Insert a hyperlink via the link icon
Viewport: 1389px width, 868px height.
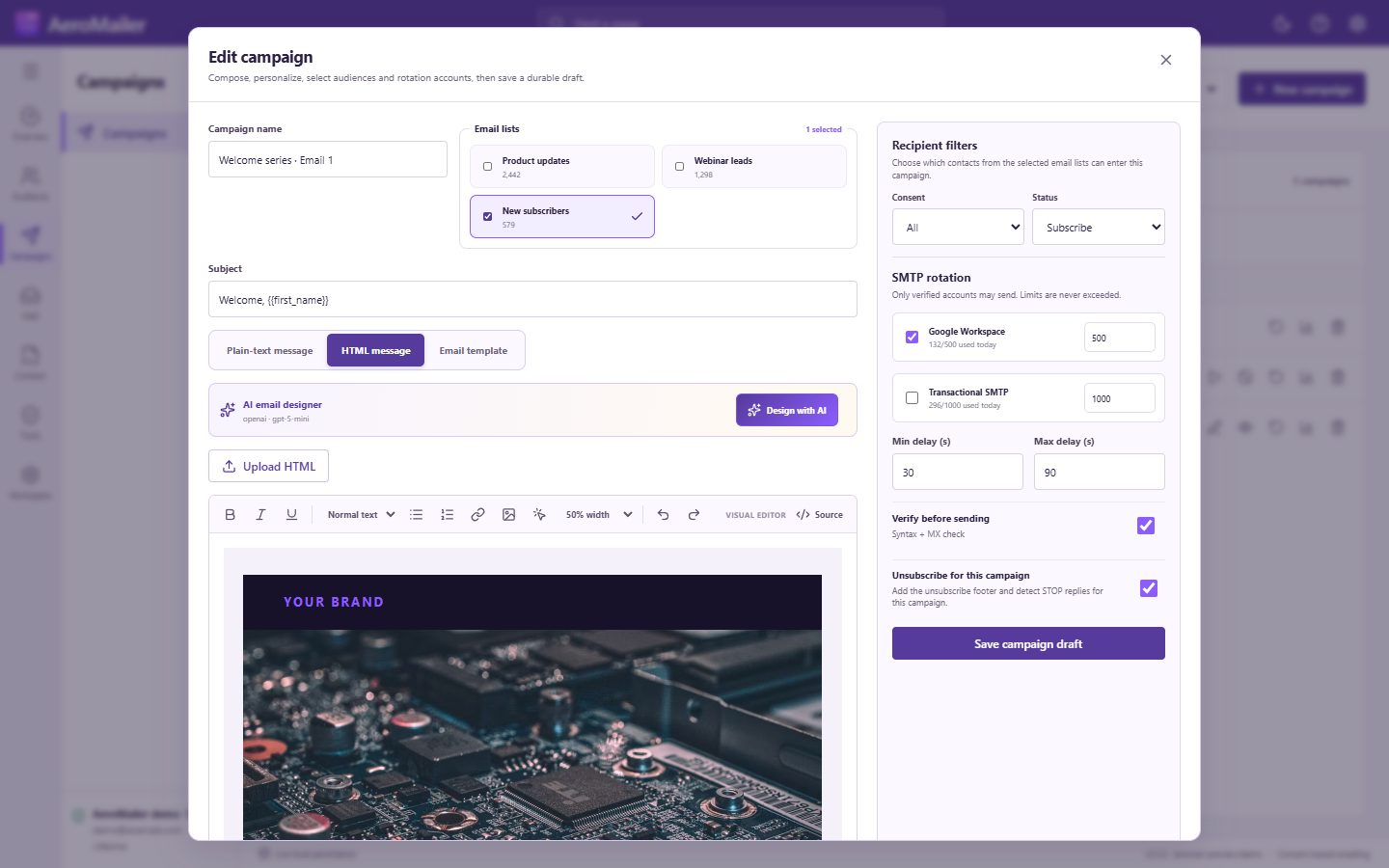[477, 515]
